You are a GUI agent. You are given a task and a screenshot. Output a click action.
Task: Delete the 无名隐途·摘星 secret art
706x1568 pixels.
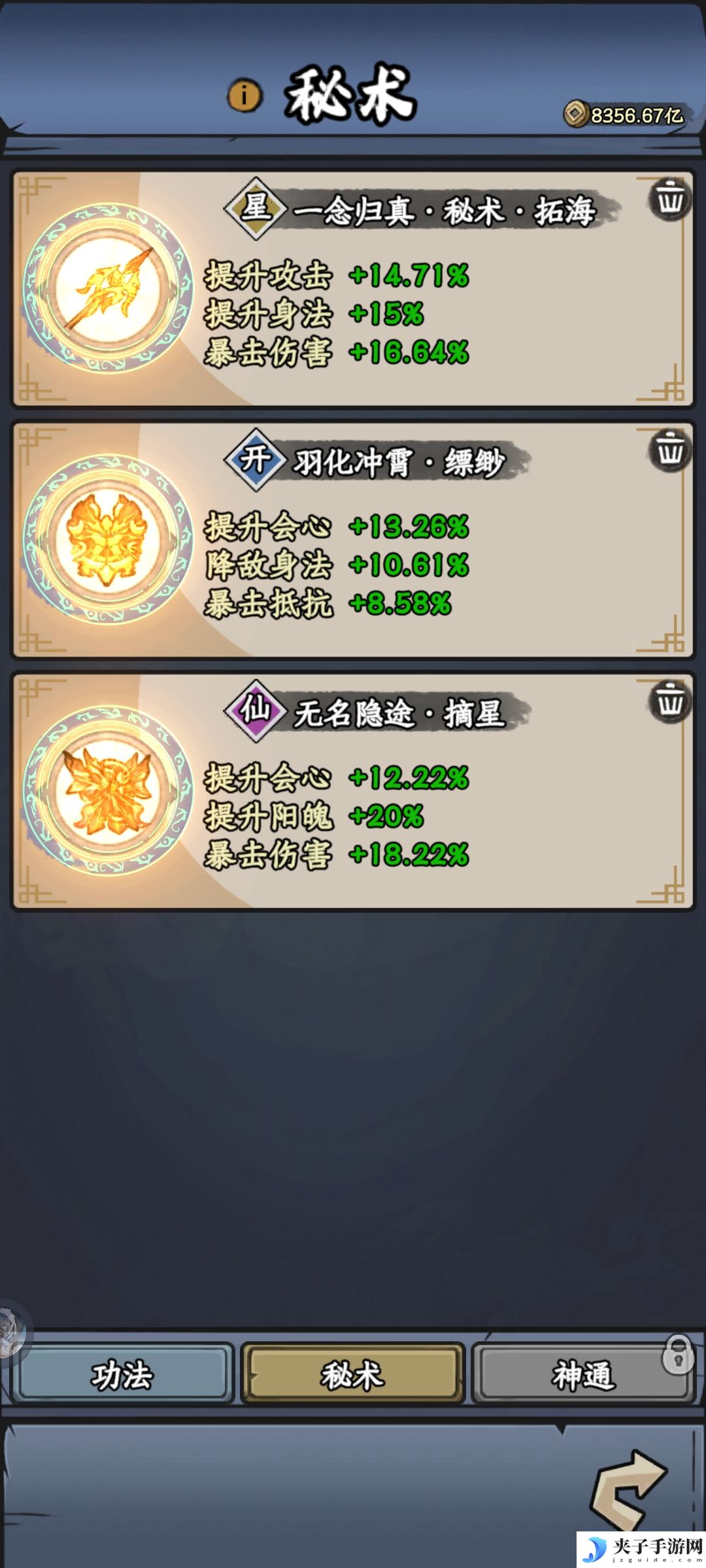point(669,701)
